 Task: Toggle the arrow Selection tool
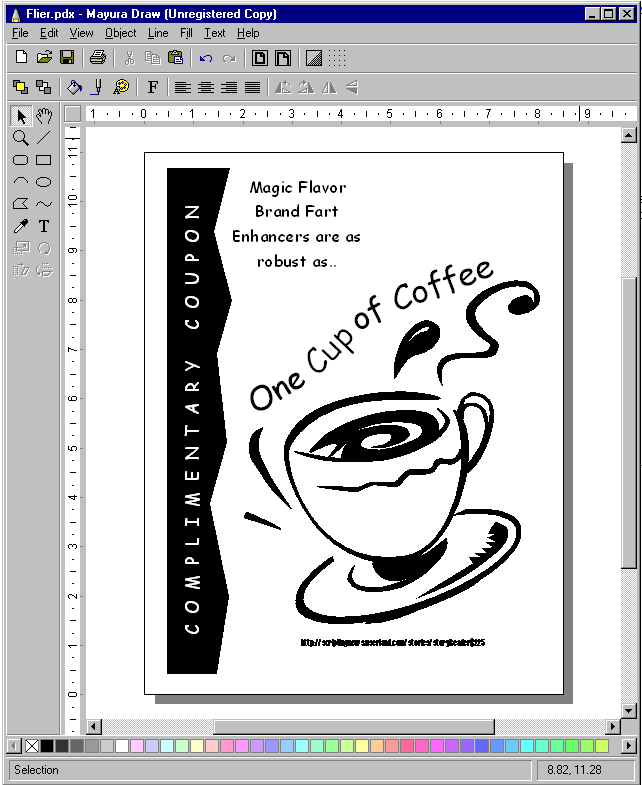coord(20,116)
